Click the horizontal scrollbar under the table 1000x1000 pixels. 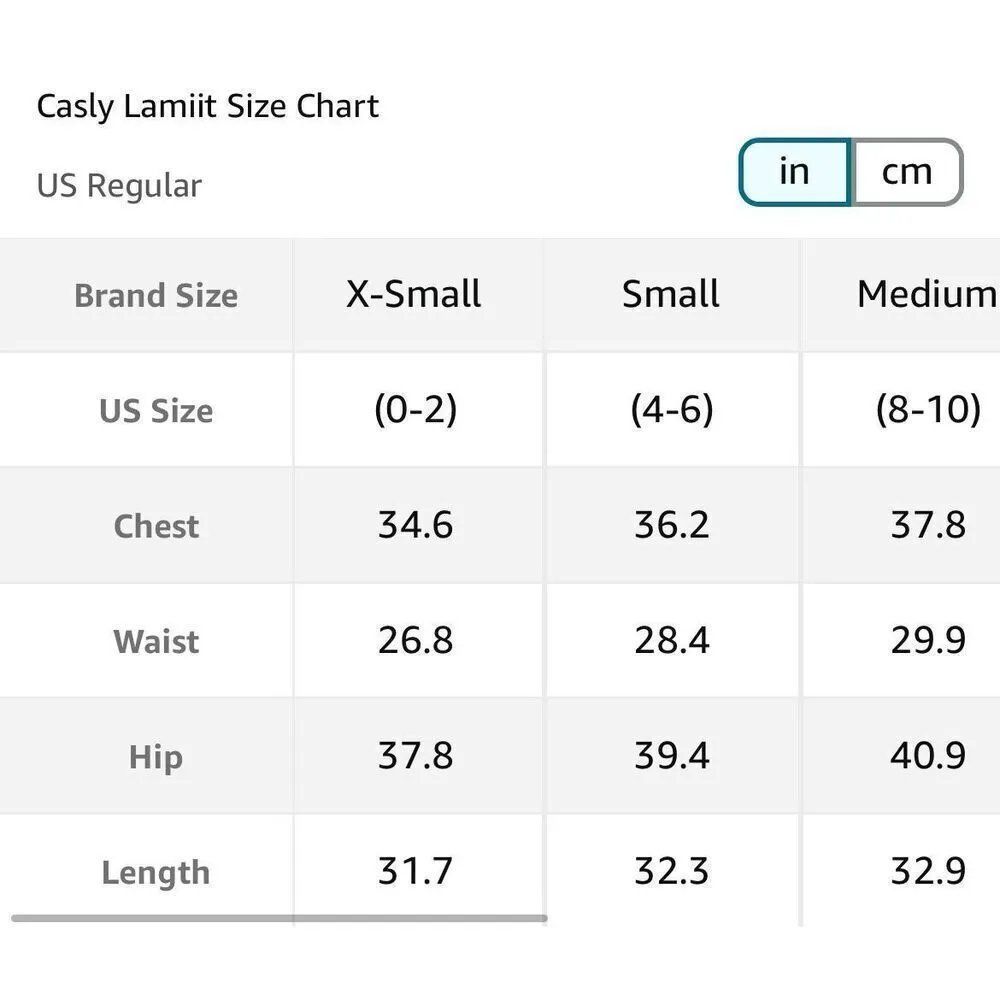coord(279,917)
